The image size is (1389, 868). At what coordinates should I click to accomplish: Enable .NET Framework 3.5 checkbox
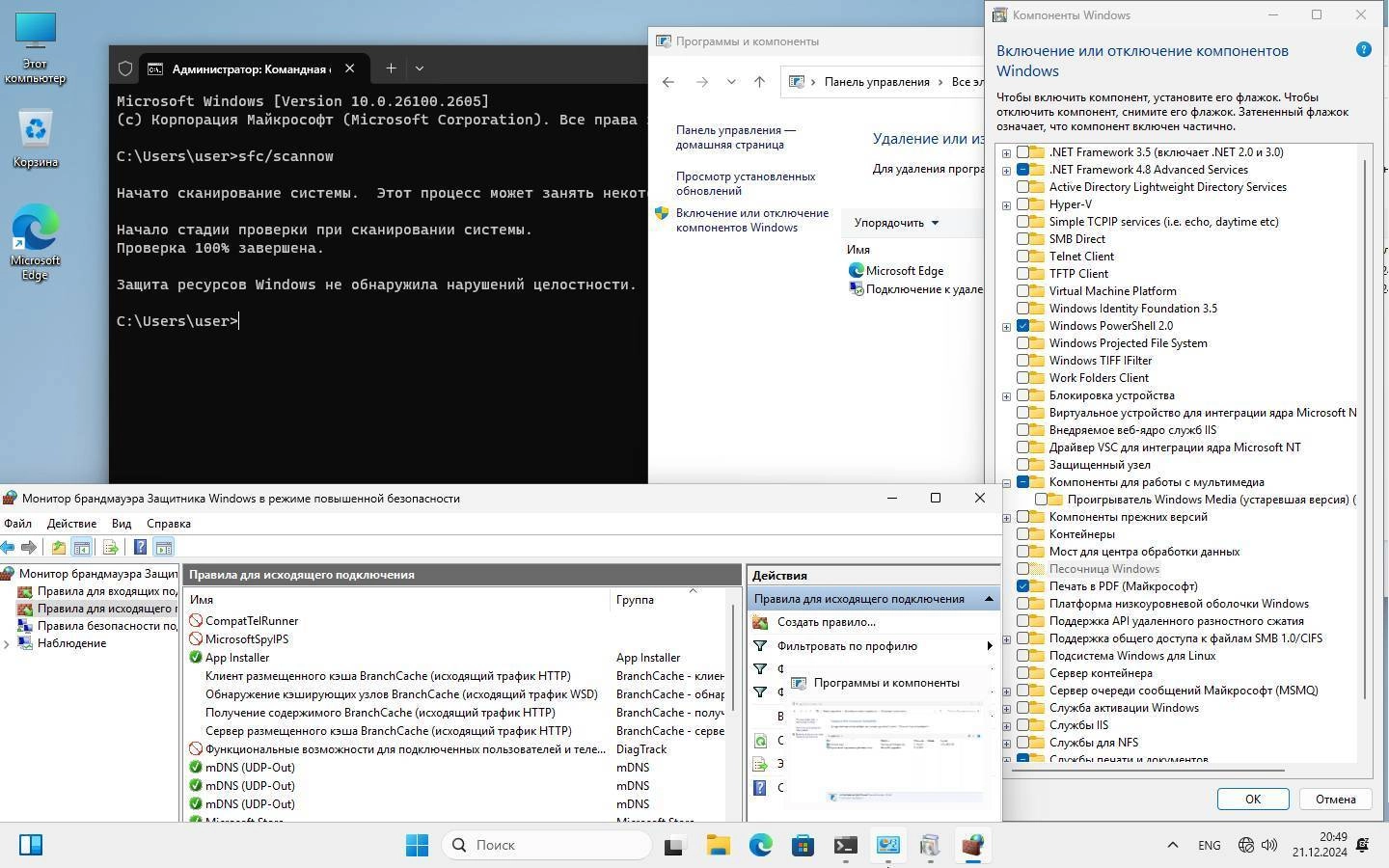pos(1023,152)
